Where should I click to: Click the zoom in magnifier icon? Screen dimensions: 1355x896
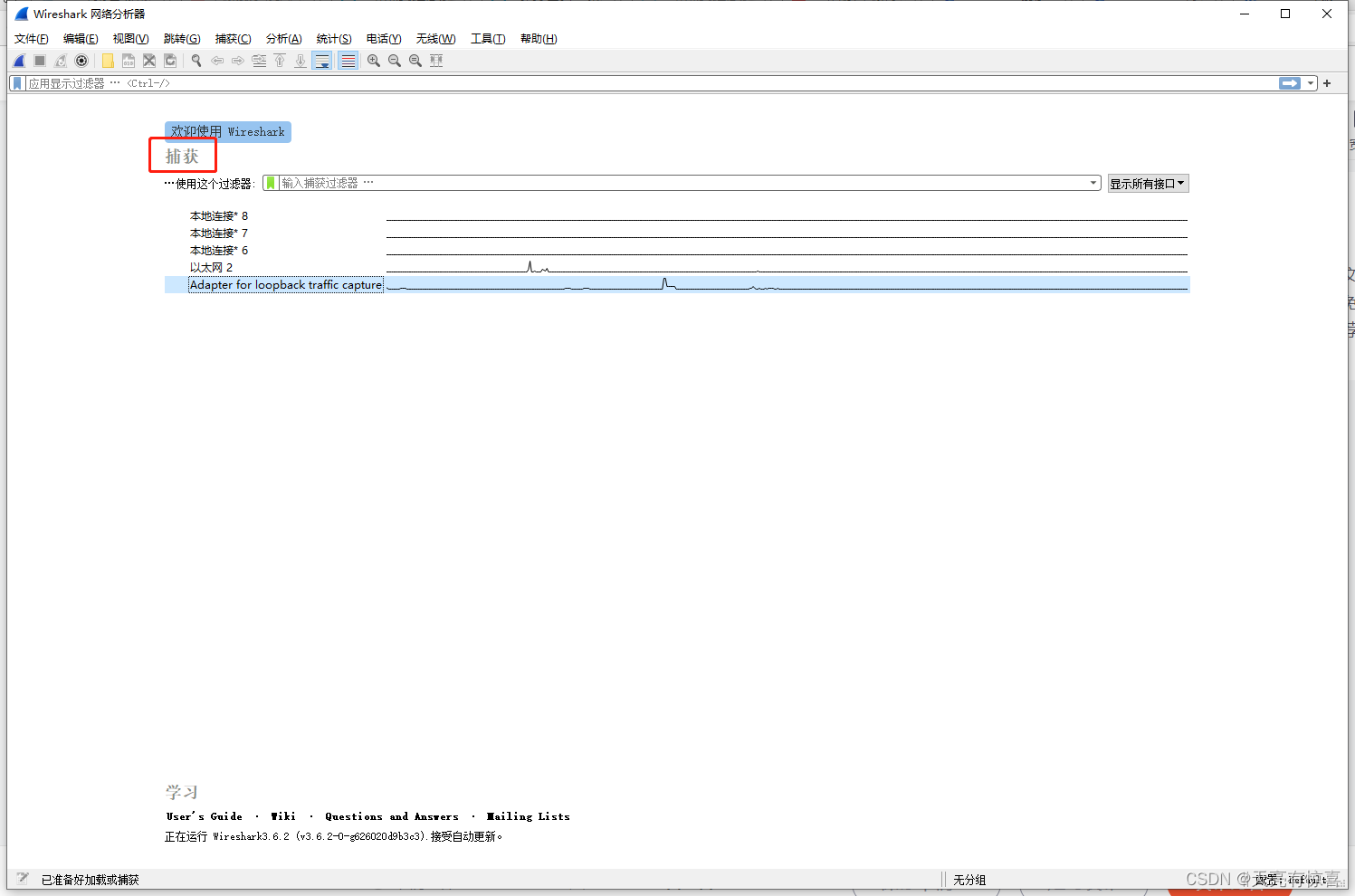coord(374,61)
